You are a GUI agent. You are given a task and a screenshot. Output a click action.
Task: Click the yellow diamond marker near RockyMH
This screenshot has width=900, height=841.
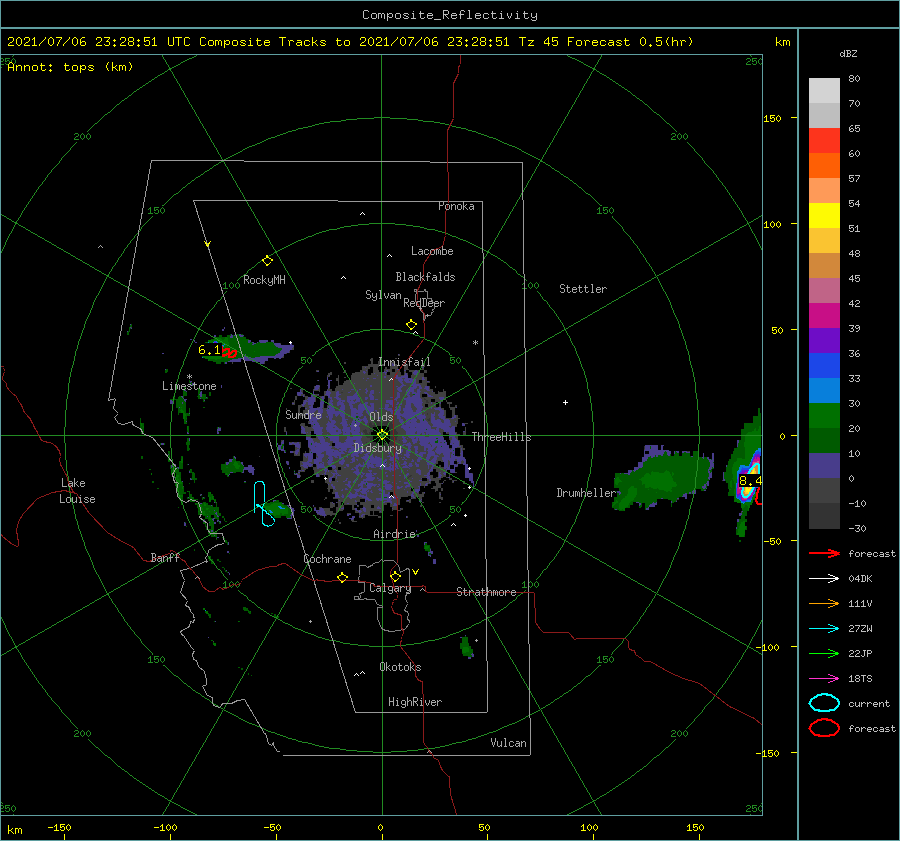coord(267,261)
